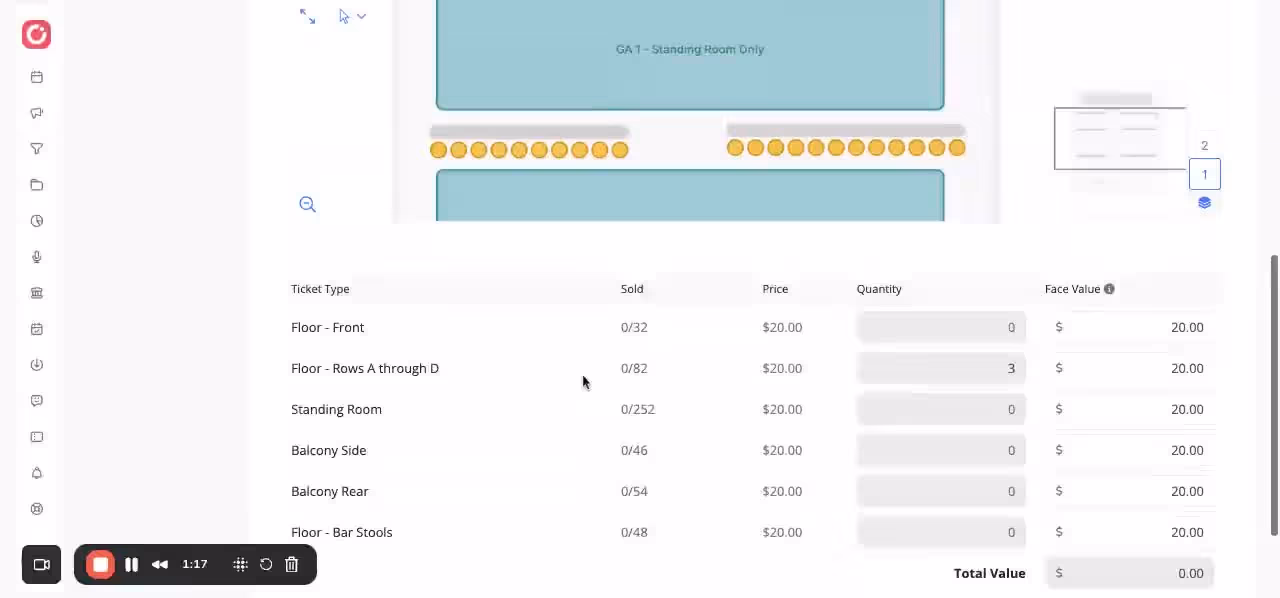The image size is (1280, 598).
Task: Click the "Floor - Front" ticket type
Action: click(x=328, y=327)
